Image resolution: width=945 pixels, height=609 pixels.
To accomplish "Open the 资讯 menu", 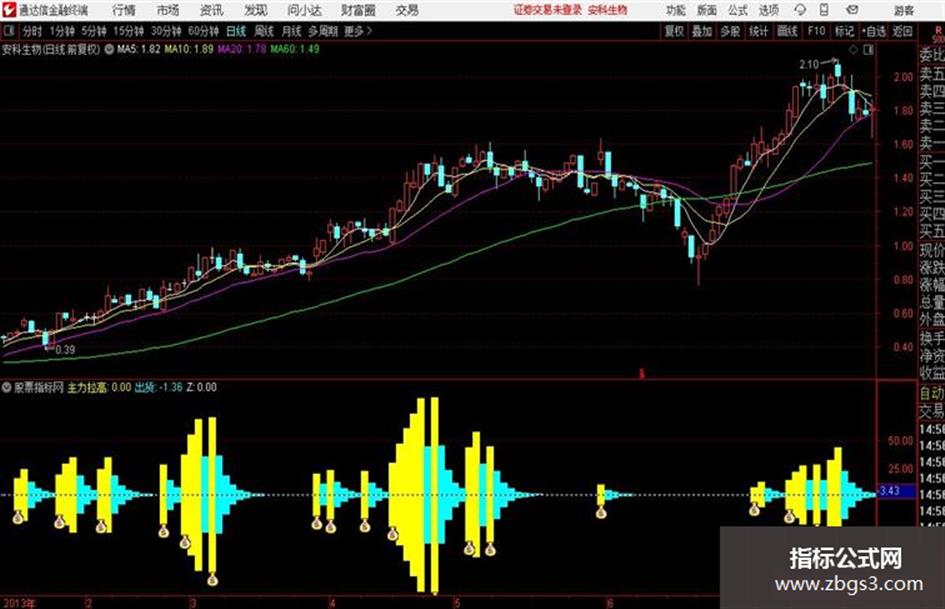I will [x=212, y=10].
